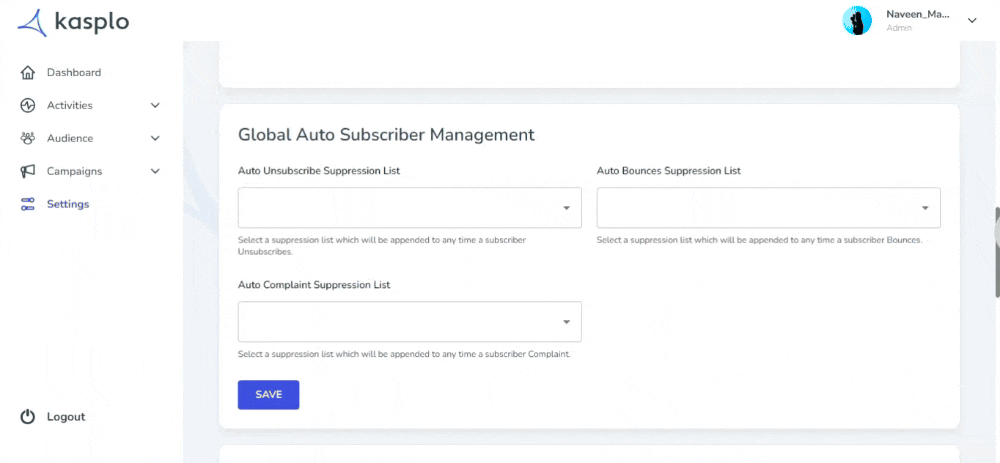The image size is (1000, 463).
Task: Open the Auto Complaint Suppression List dropdown
Action: pos(409,322)
